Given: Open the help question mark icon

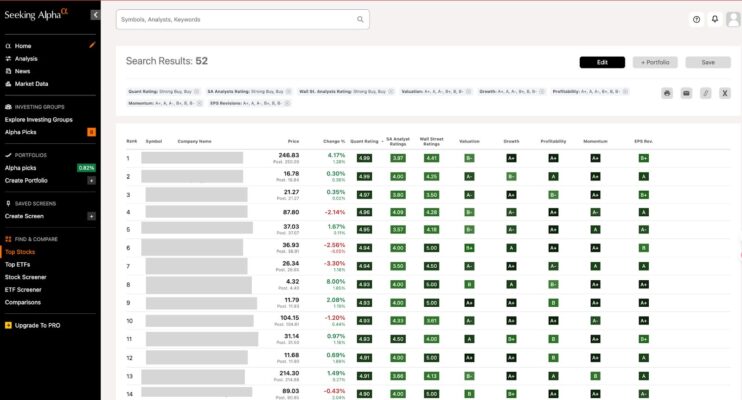Looking at the screenshot, I should tap(696, 19).
